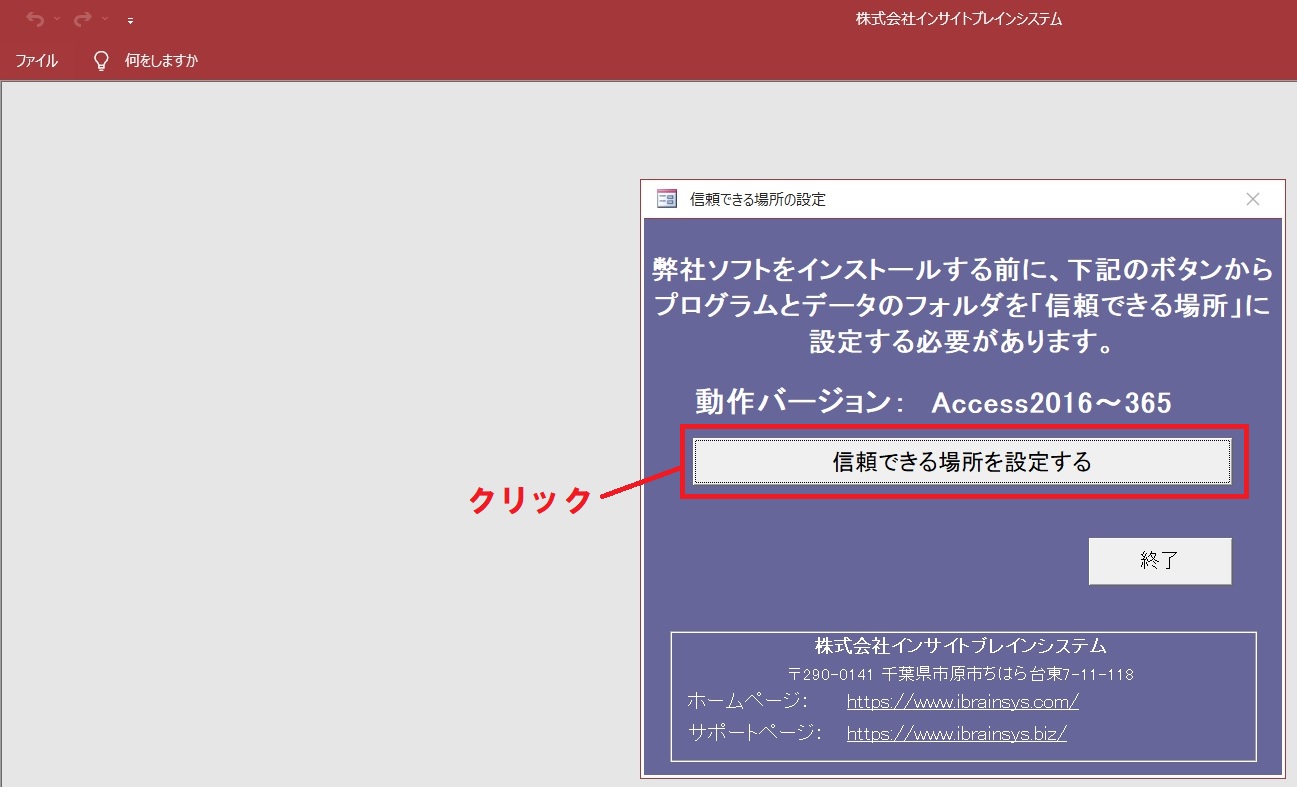Click the 株式会社インサイトブレインシステム text in dialog footer
The image size is (1297, 787).
click(961, 646)
